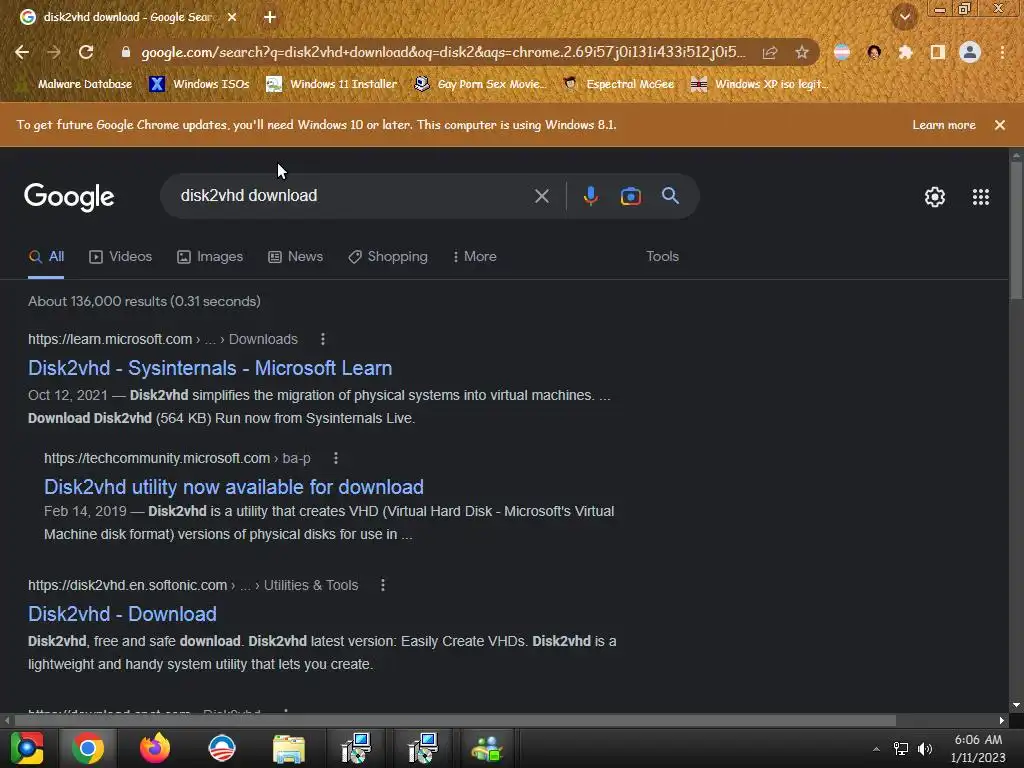
Task: Clear the search query with the X
Action: click(541, 196)
